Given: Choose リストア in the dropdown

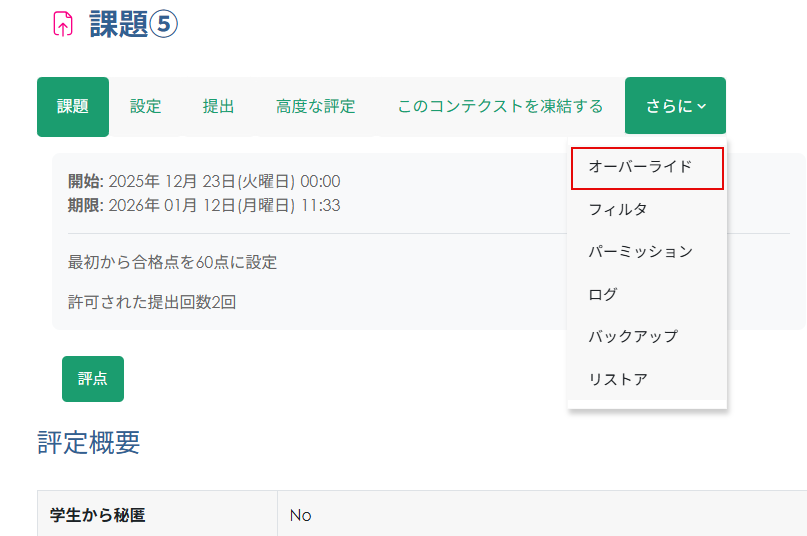Looking at the screenshot, I should click(x=618, y=379).
